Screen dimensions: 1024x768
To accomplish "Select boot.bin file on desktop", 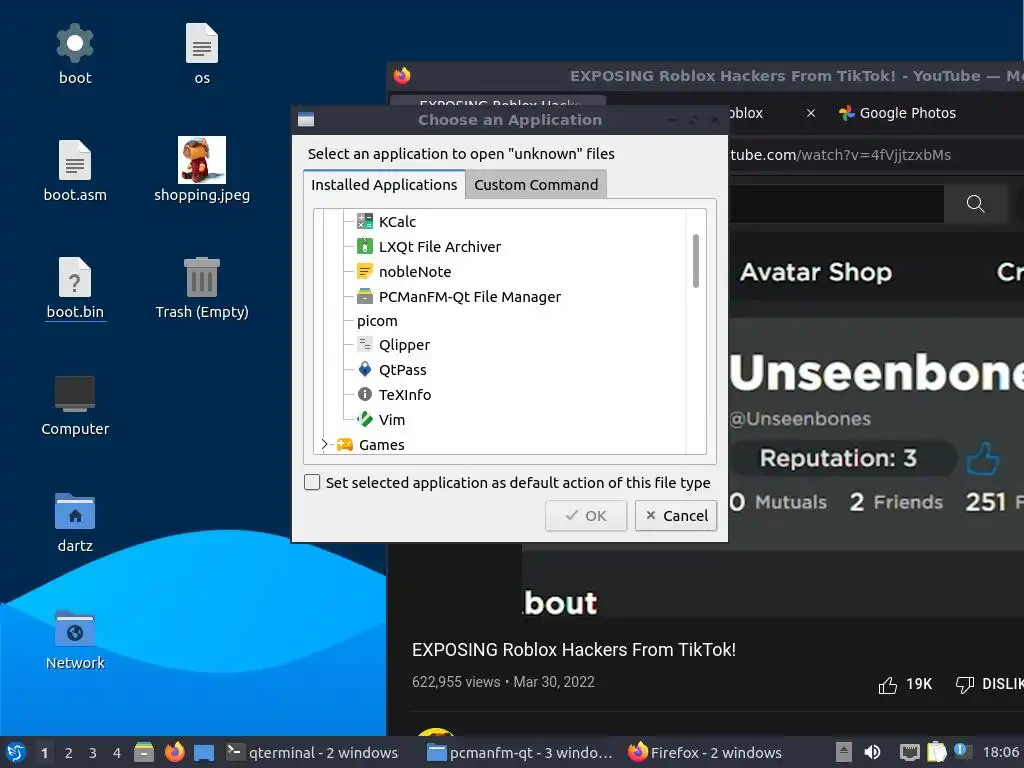I will coord(75,288).
